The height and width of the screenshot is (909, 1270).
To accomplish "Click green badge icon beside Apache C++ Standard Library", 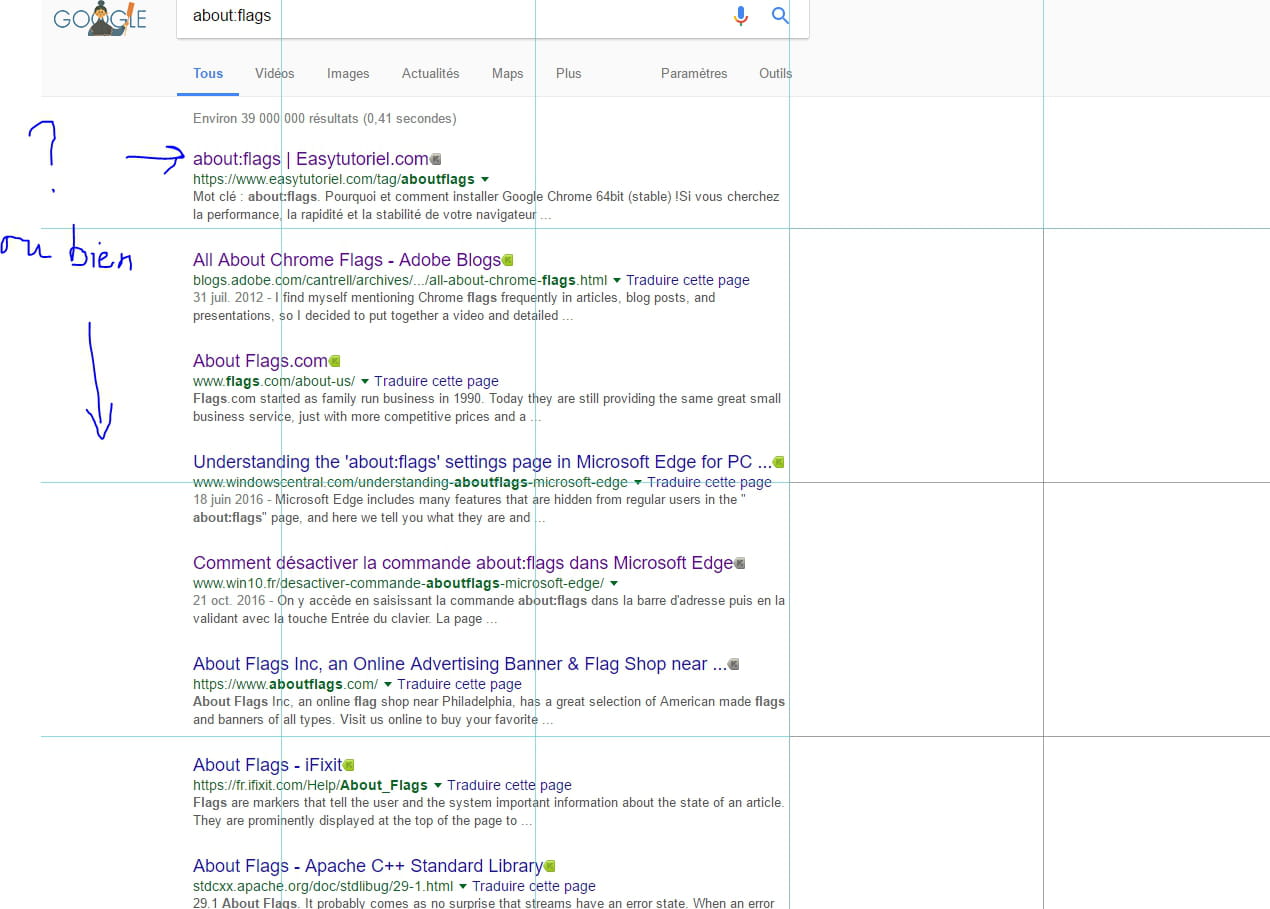I will click(549, 866).
